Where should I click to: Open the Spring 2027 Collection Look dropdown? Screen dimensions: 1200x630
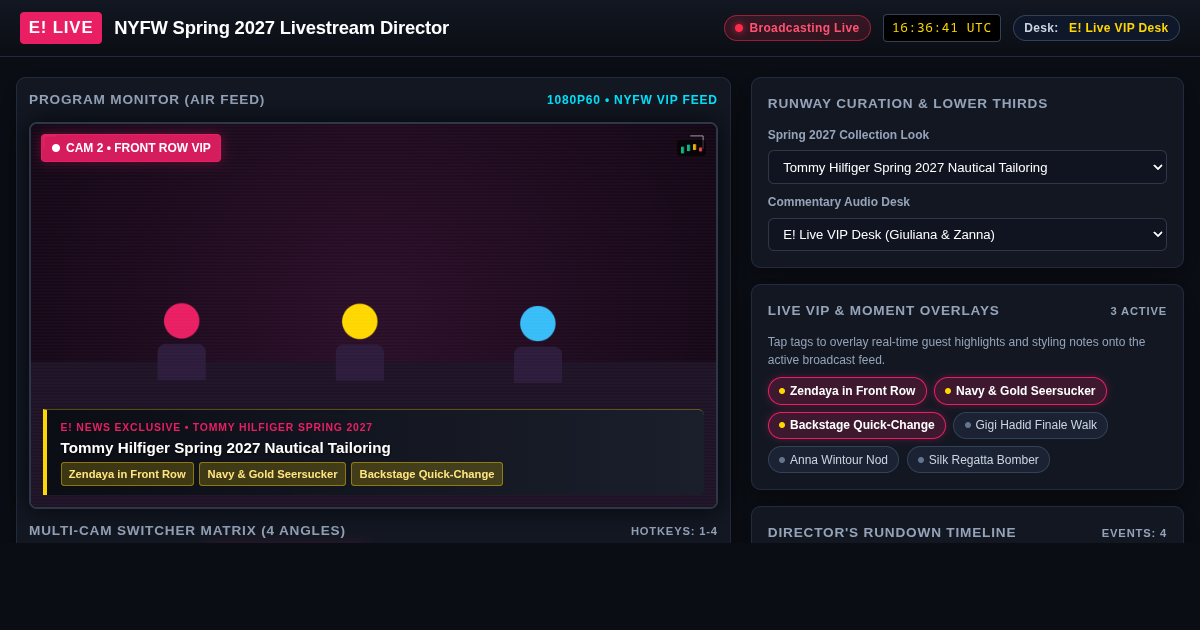coord(967,167)
